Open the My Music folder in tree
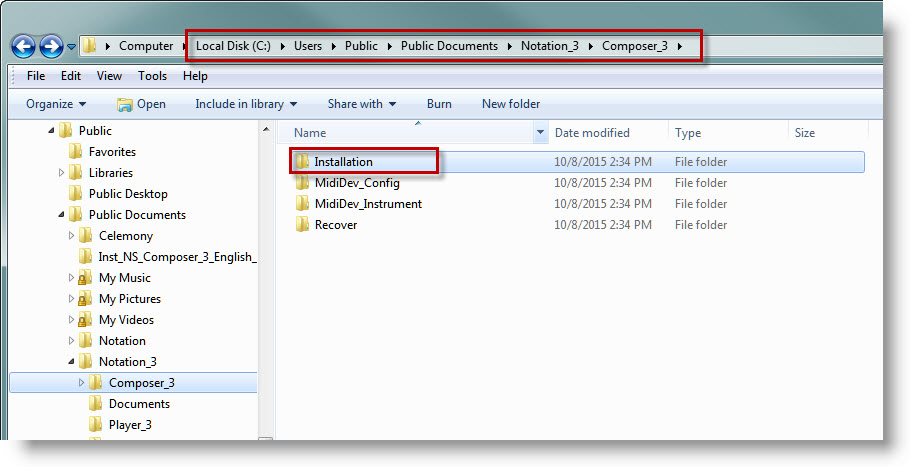910x467 pixels. click(124, 278)
